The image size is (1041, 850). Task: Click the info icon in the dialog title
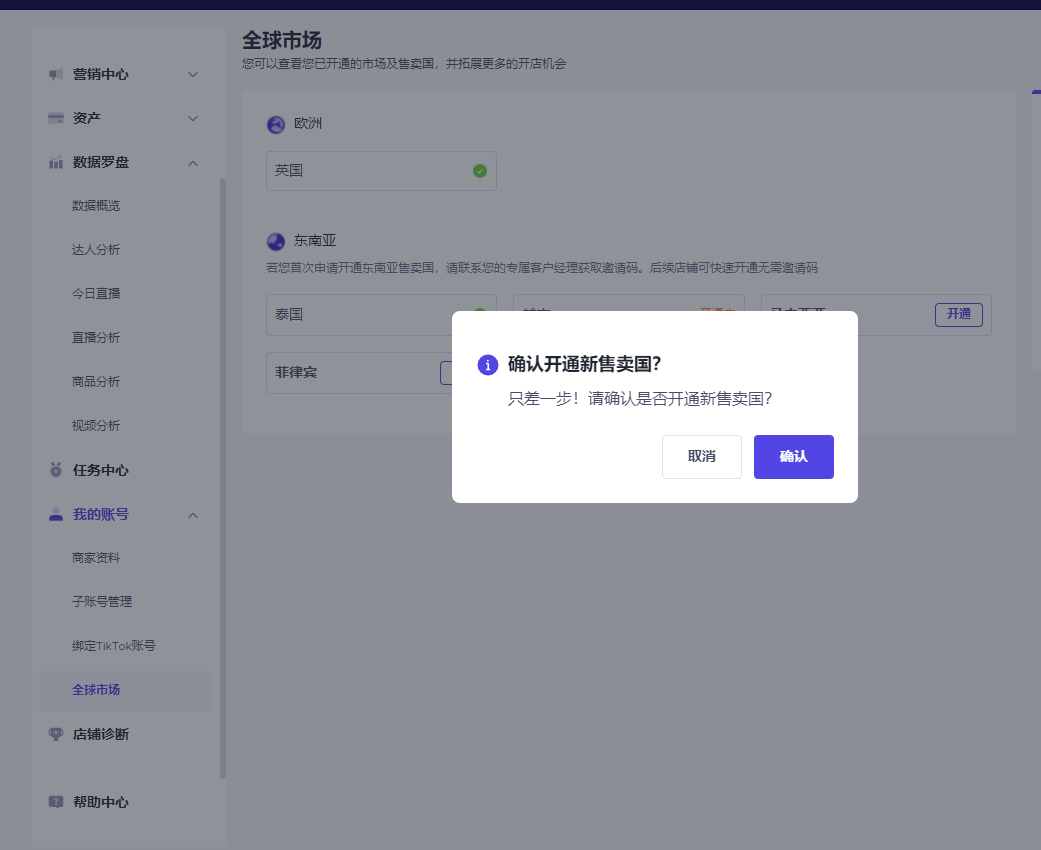click(x=488, y=365)
